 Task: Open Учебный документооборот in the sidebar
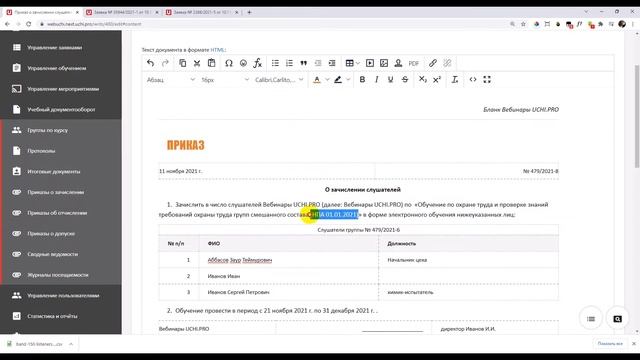point(60,109)
